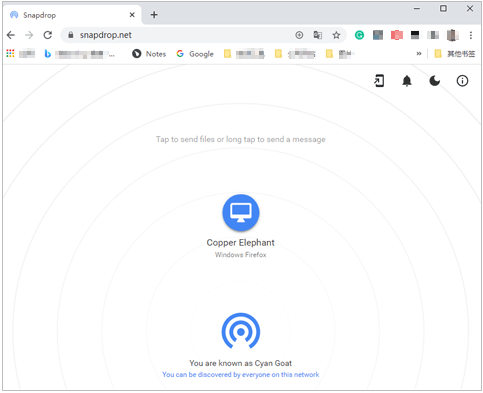The height and width of the screenshot is (393, 483).
Task: Click the Snapdrop logo at the bottom
Action: pos(241,331)
